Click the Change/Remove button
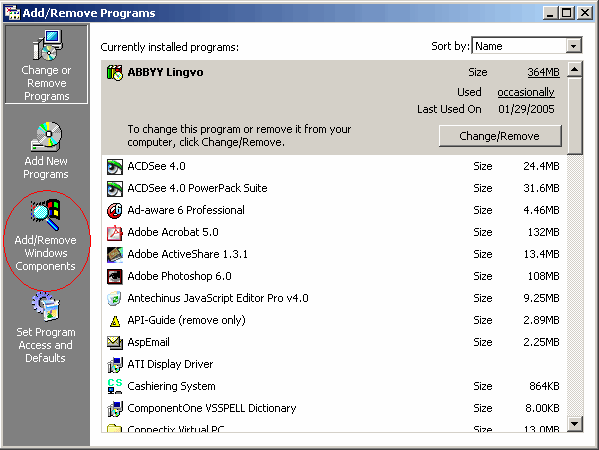 (500, 136)
